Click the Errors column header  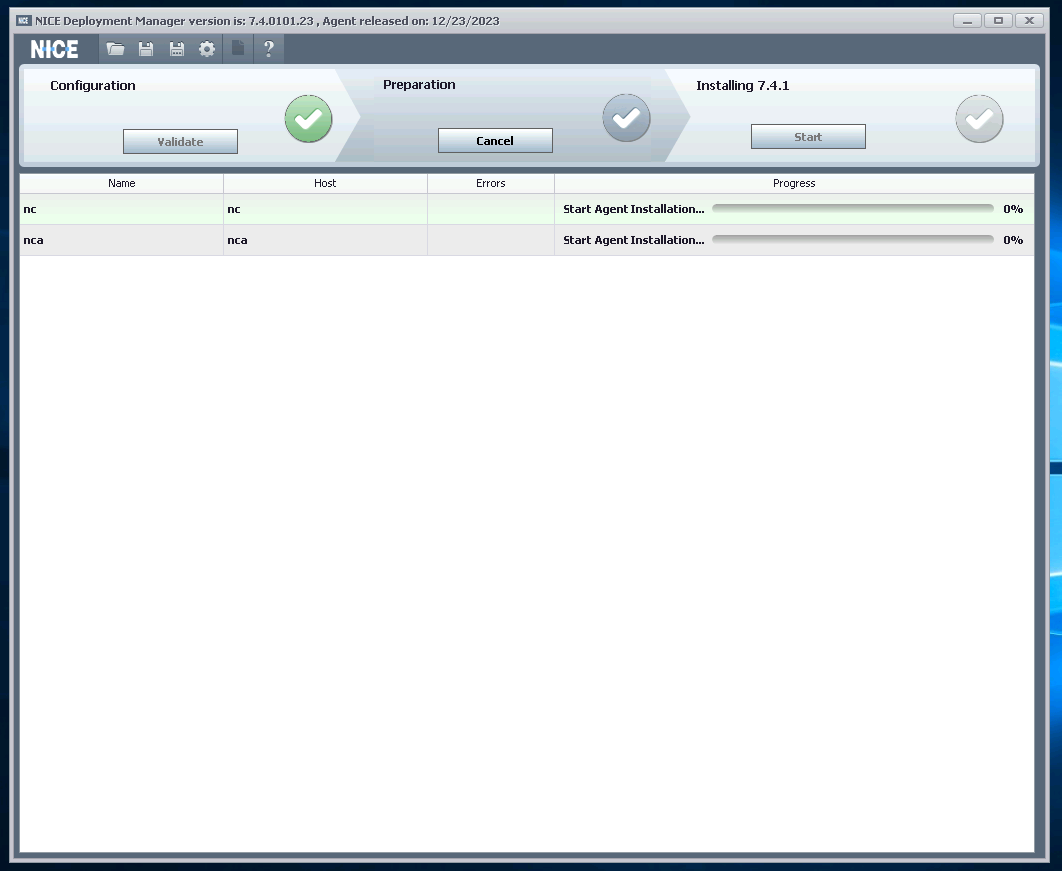(x=490, y=183)
